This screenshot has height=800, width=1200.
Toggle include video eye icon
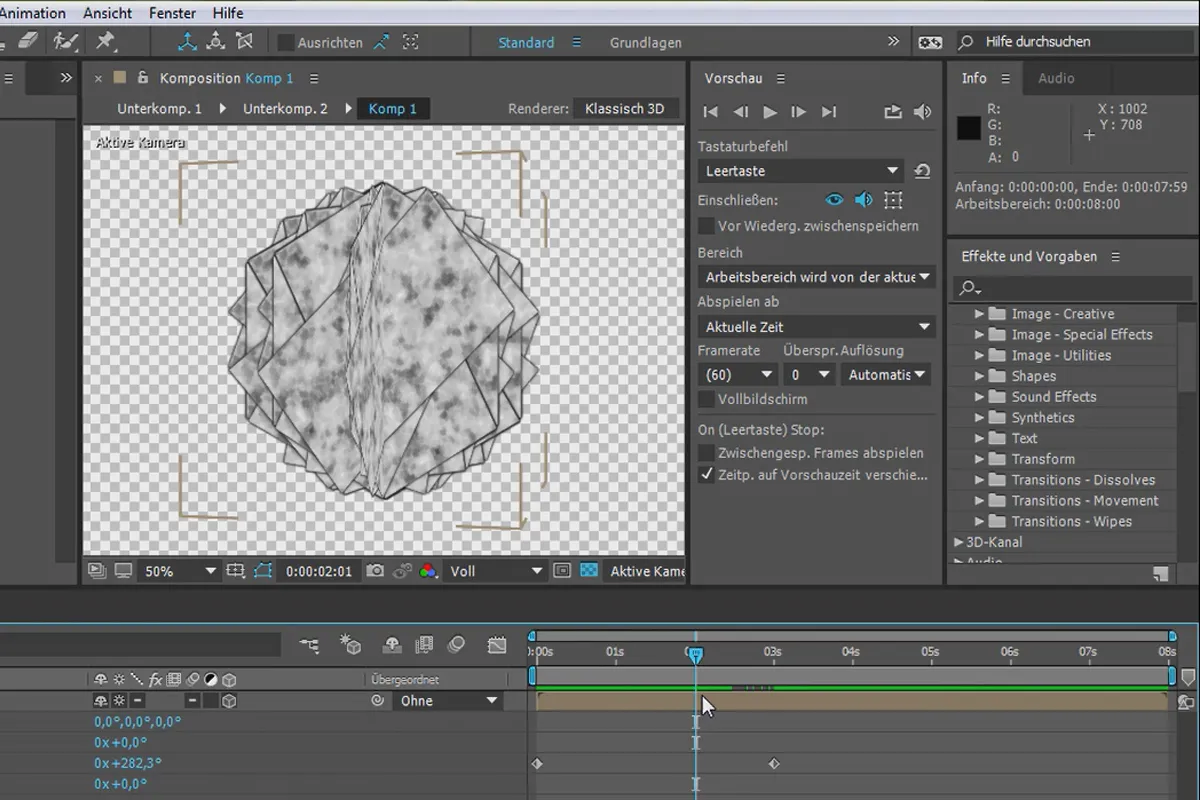point(834,200)
